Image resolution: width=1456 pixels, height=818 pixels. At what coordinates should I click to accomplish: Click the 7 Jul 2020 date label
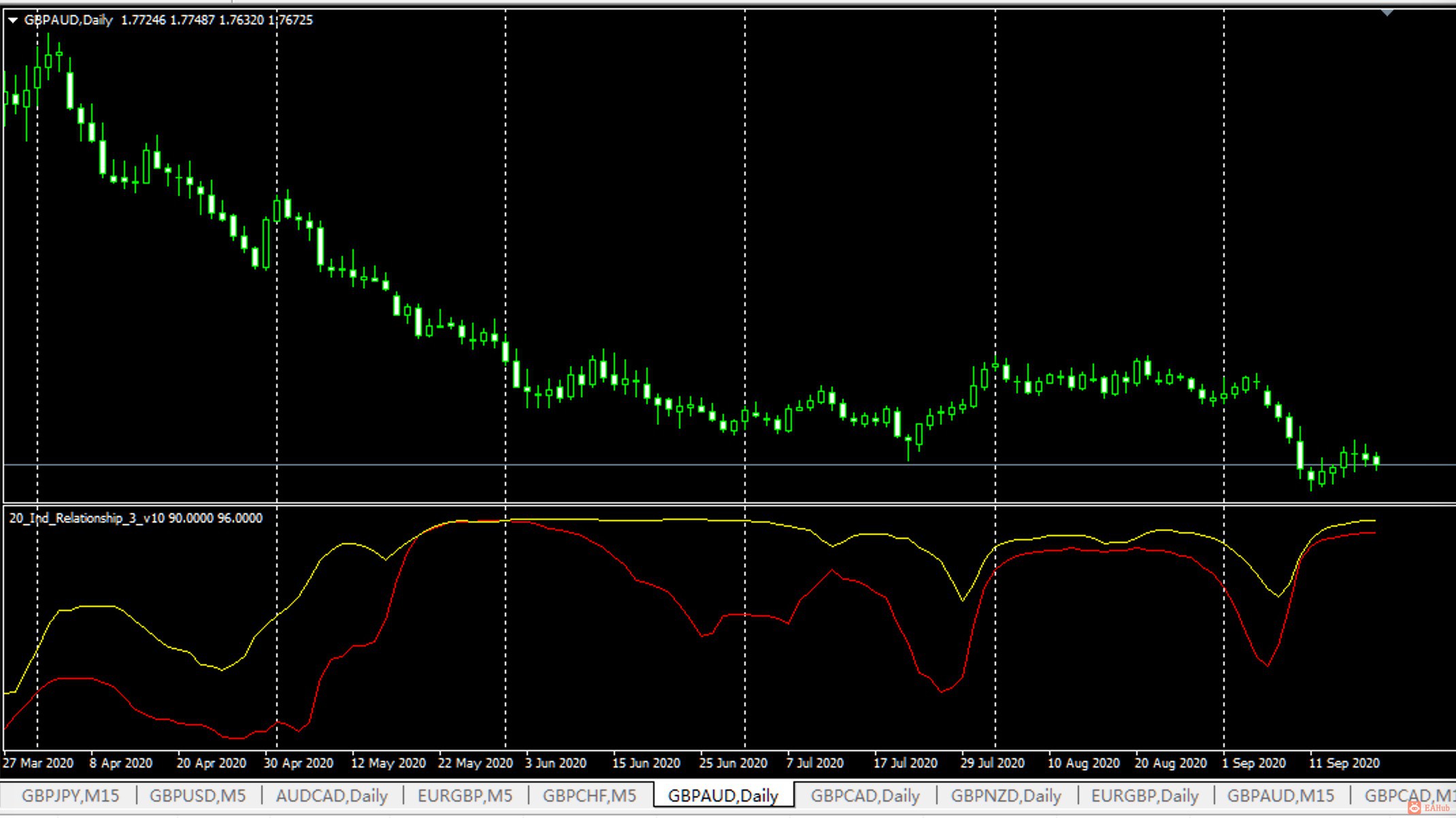(815, 763)
